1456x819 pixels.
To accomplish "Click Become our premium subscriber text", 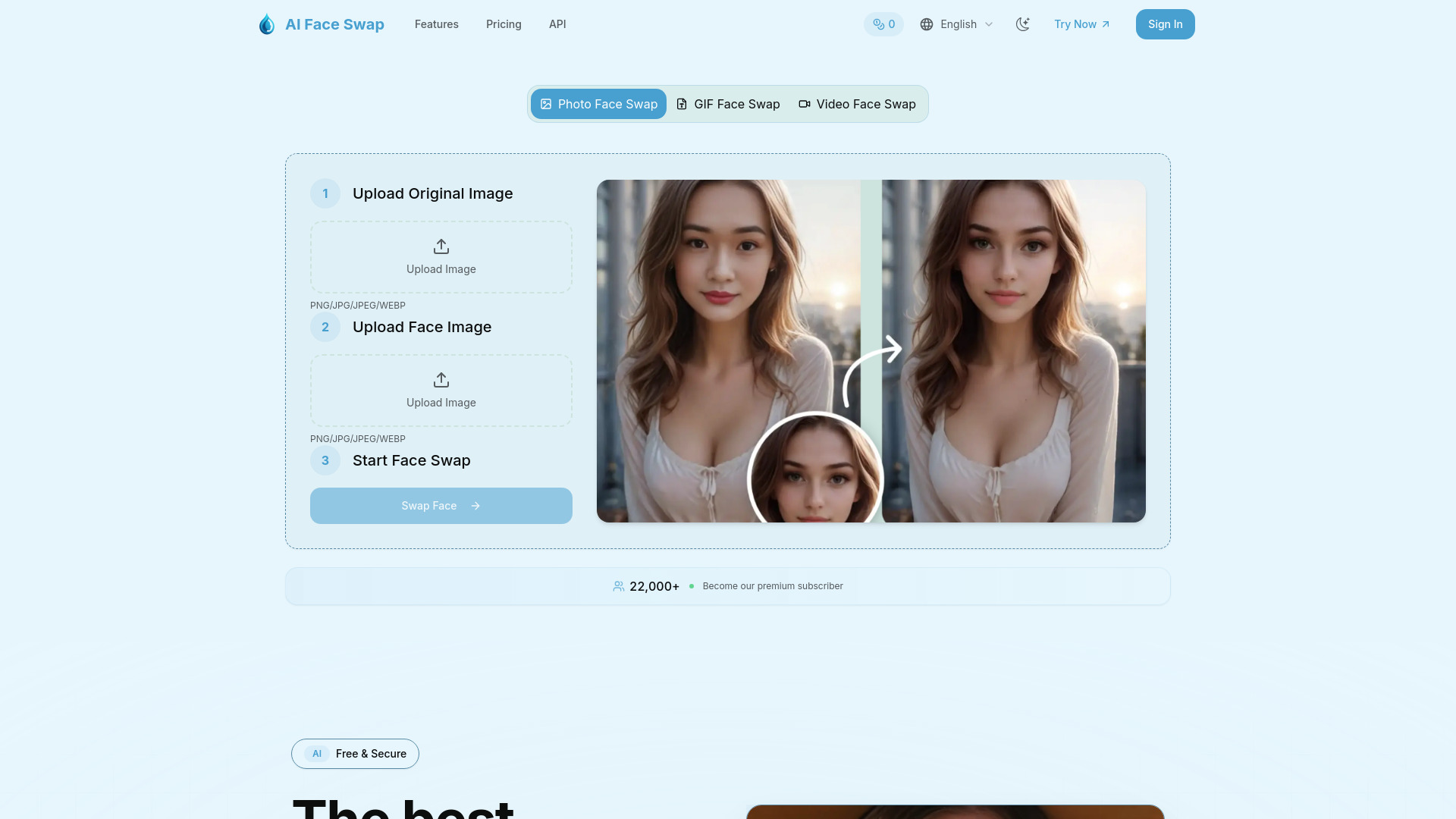I will [x=773, y=586].
